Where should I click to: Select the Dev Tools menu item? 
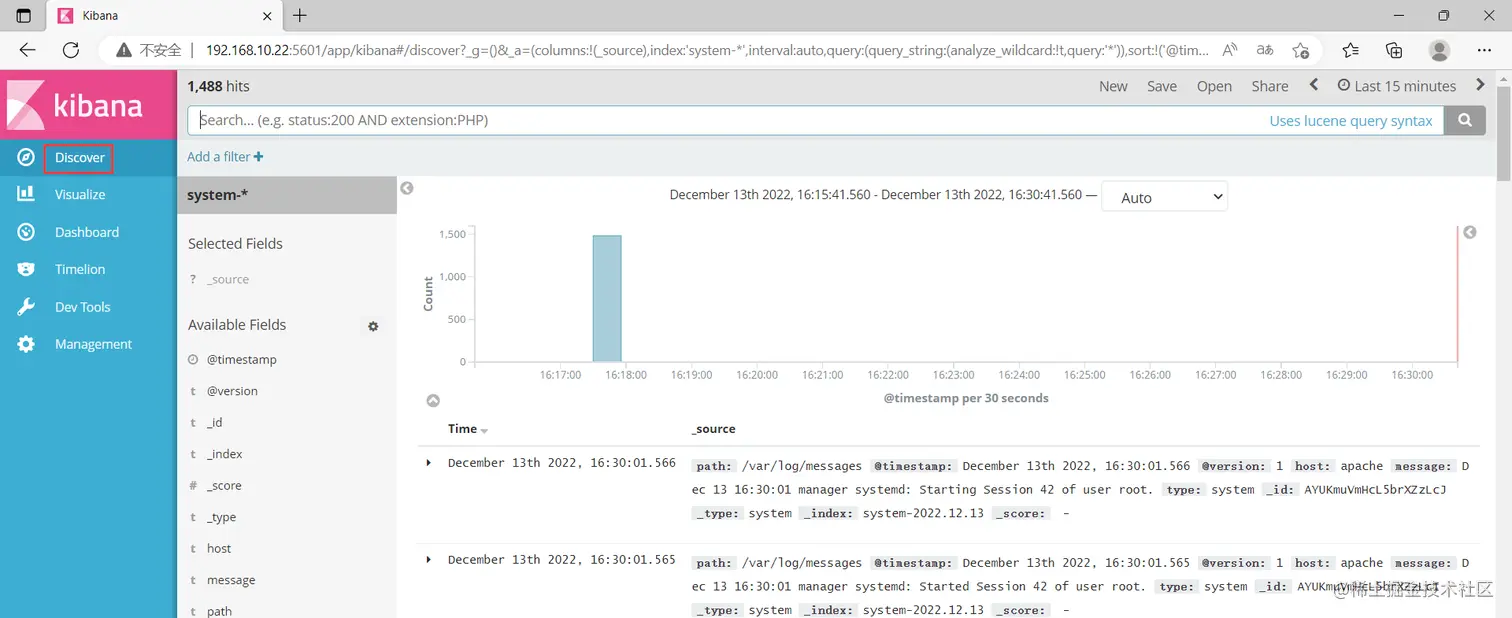coord(83,307)
